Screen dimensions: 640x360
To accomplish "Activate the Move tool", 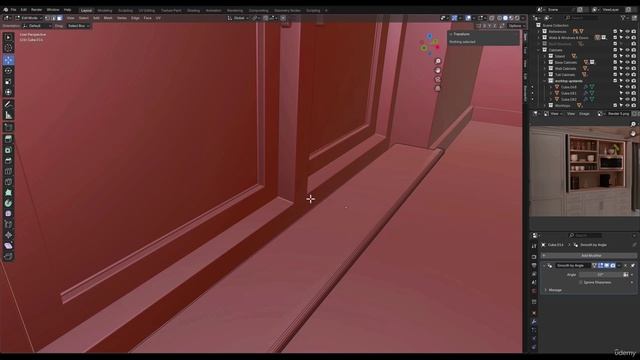I will [x=8, y=60].
